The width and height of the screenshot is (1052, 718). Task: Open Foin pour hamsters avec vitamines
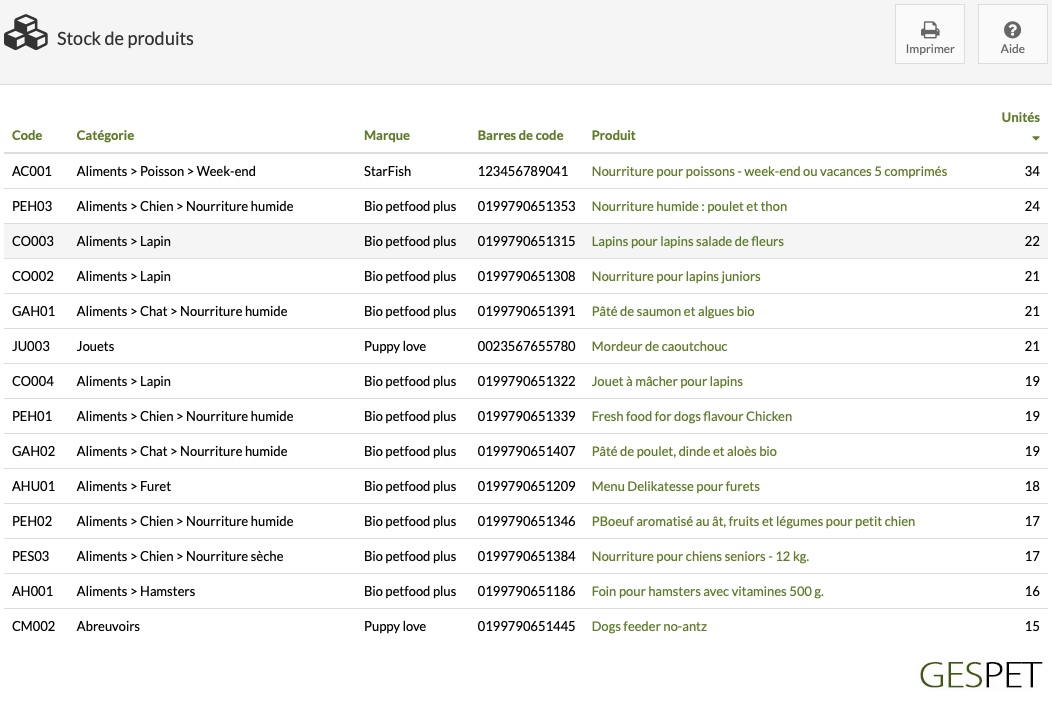(x=707, y=591)
